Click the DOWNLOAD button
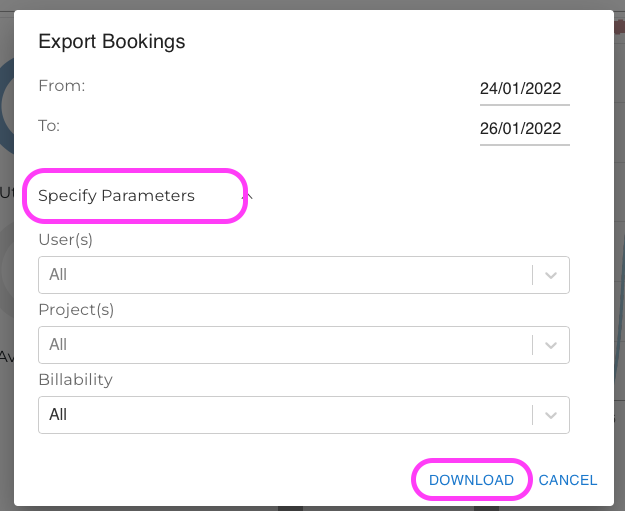This screenshot has height=511, width=625. [x=471, y=480]
